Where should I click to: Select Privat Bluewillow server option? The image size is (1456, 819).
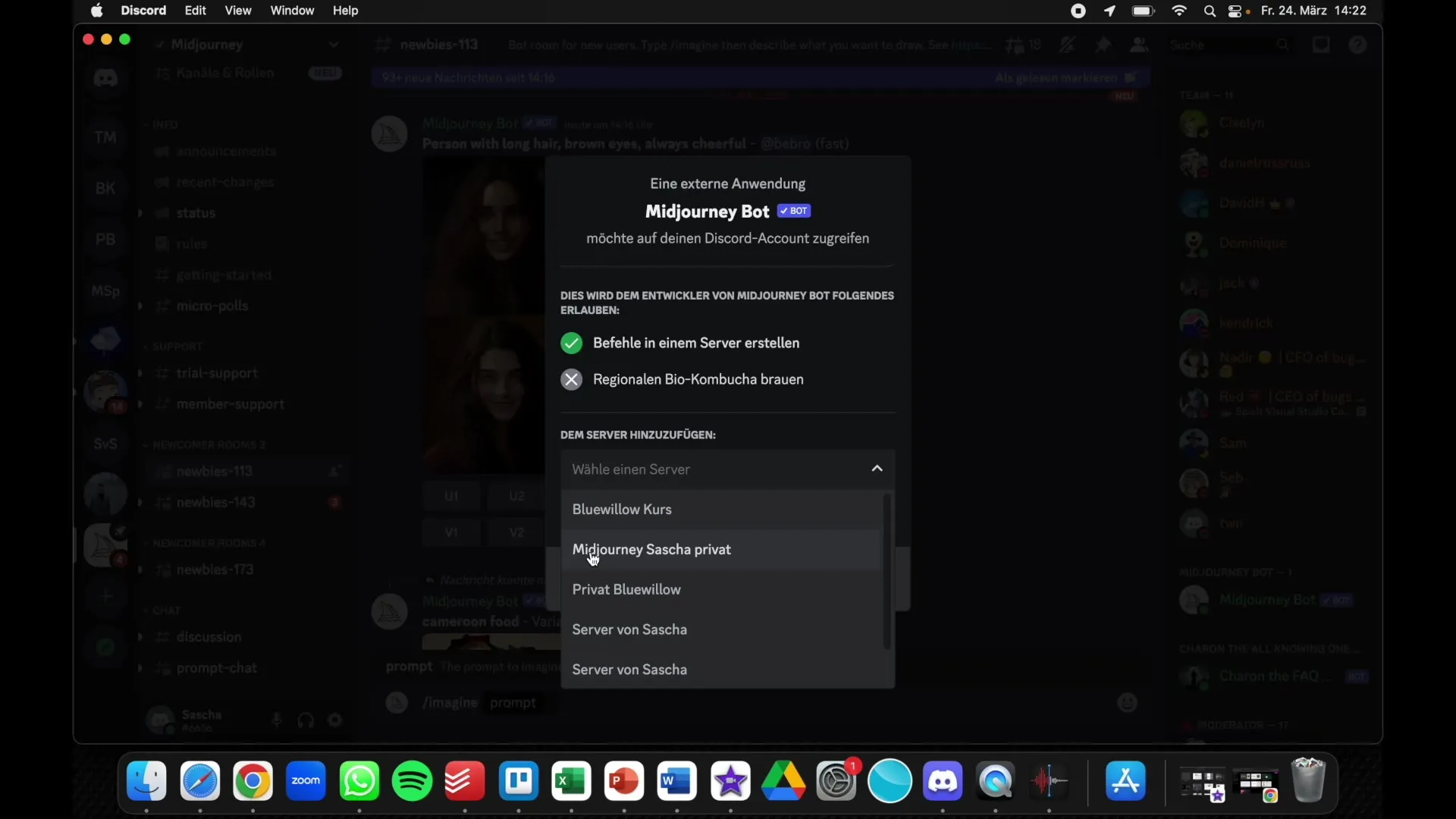click(x=720, y=590)
